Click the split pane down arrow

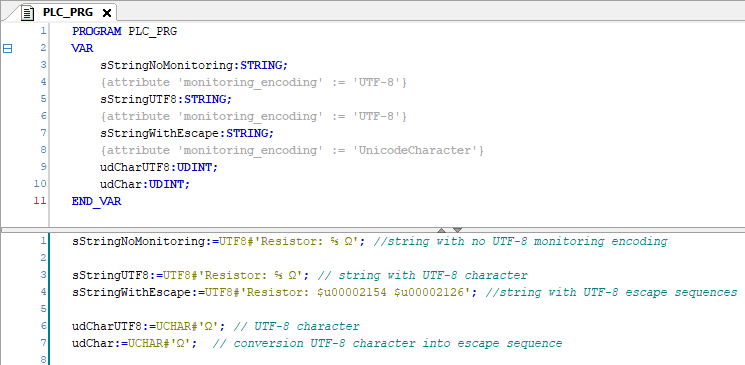[x=457, y=230]
